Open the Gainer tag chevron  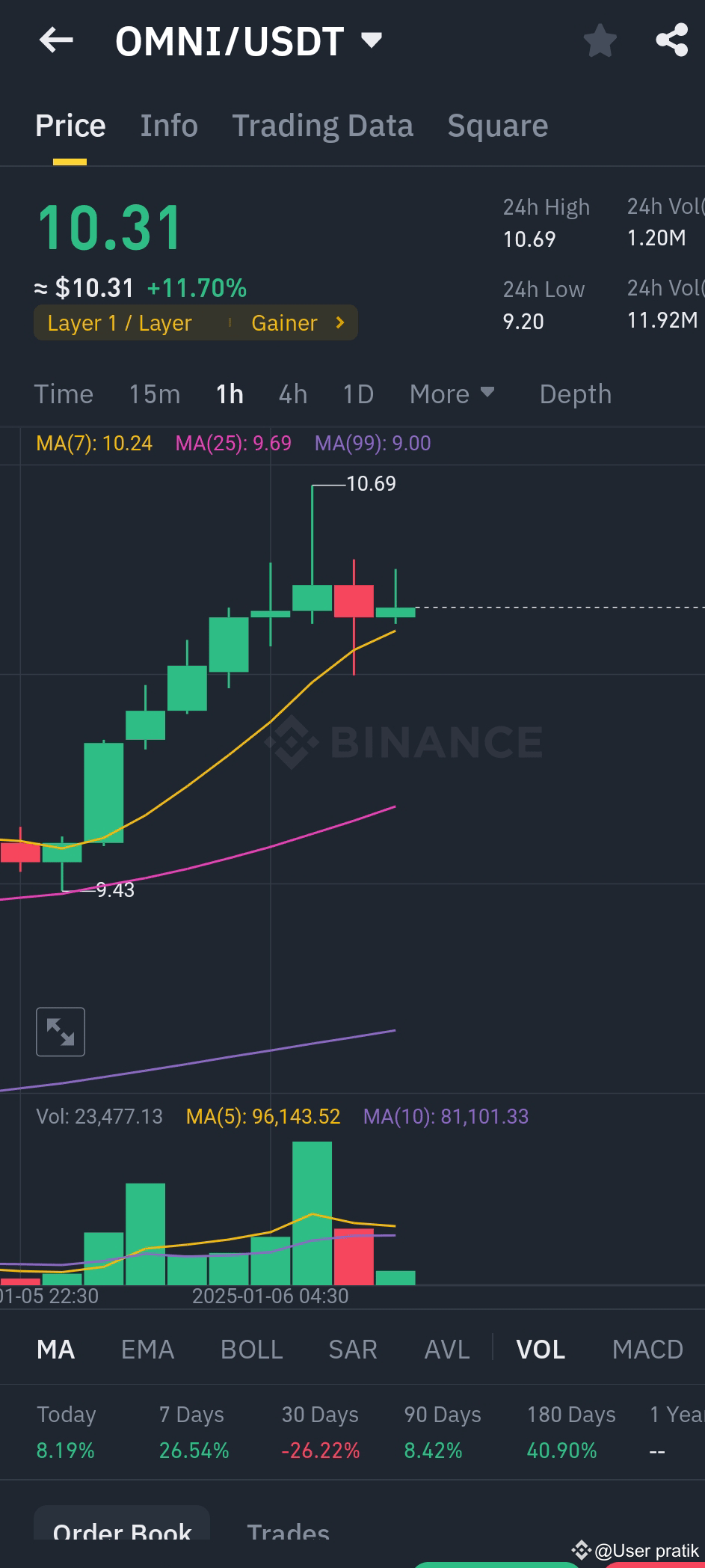point(340,322)
